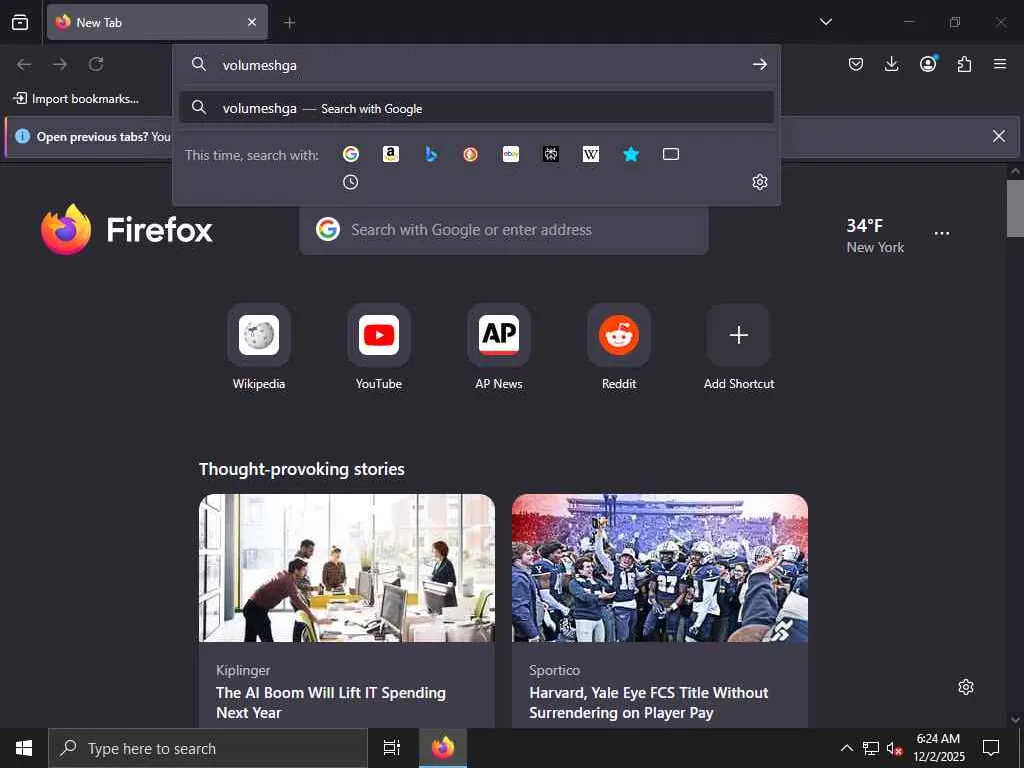The image size is (1024, 768).
Task: Search this time with Wikipedia W icon
Action: click(591, 154)
